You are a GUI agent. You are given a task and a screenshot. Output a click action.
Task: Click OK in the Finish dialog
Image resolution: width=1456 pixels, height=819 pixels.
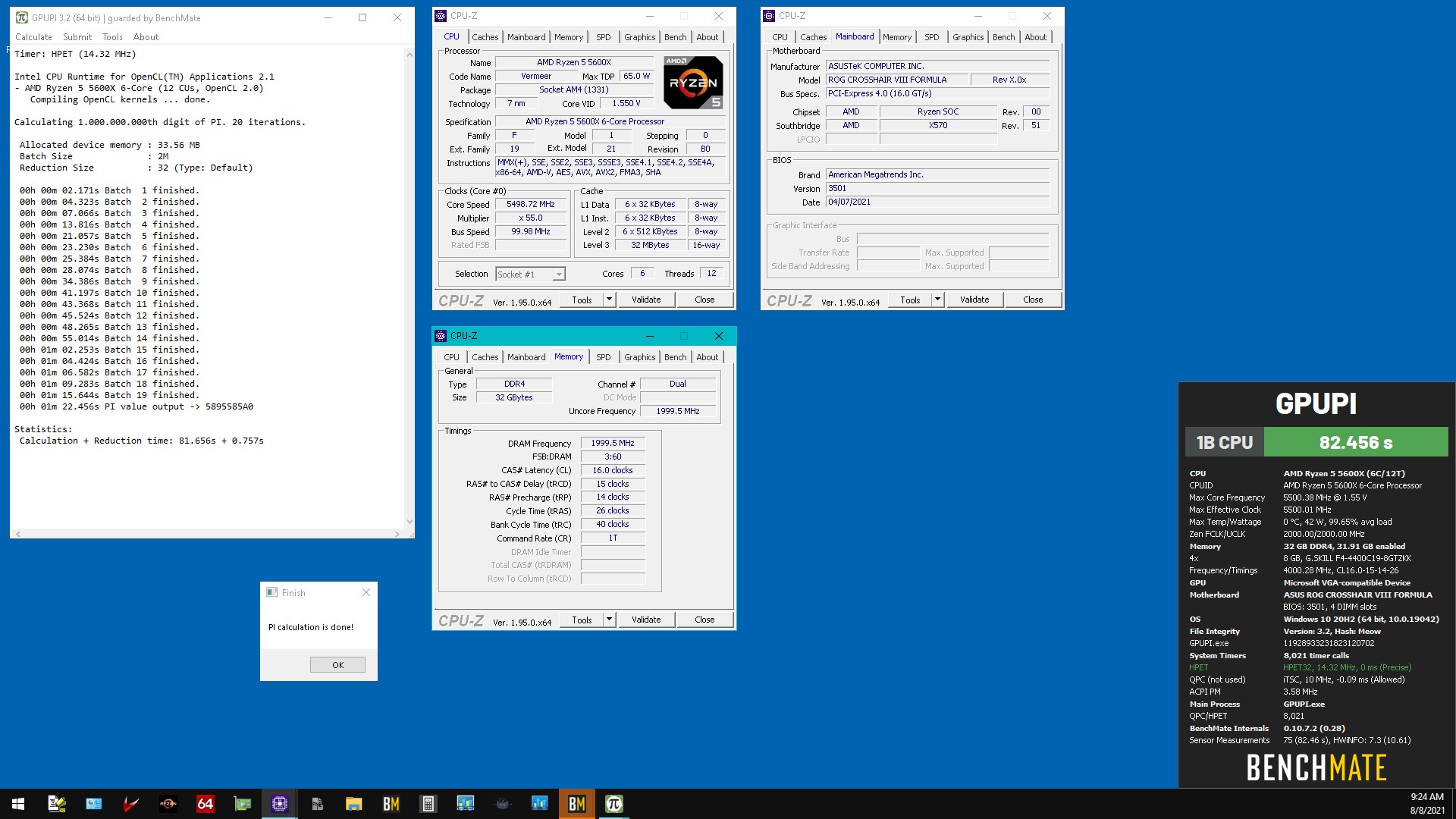[337, 665]
